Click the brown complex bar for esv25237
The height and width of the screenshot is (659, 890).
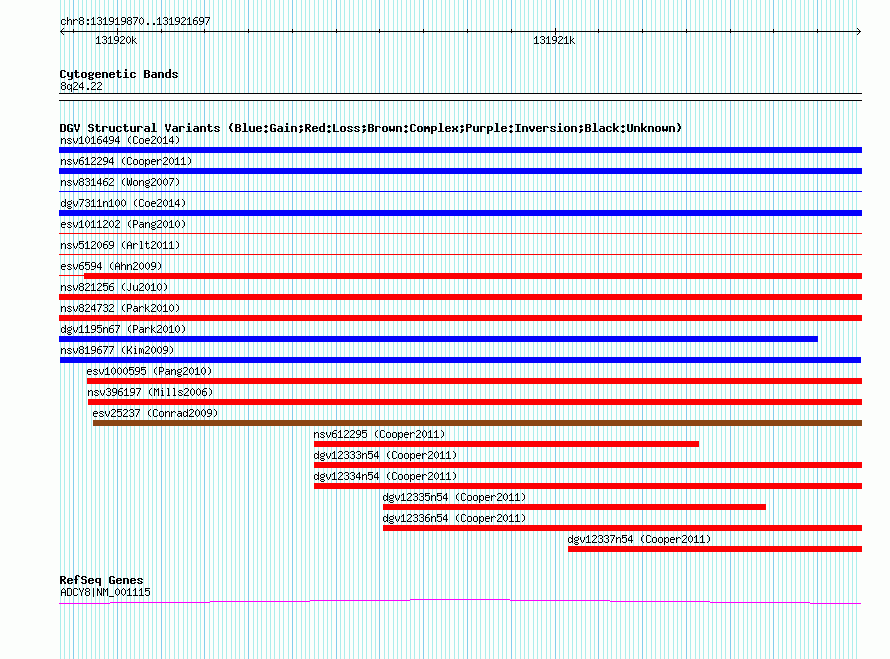tap(477, 423)
